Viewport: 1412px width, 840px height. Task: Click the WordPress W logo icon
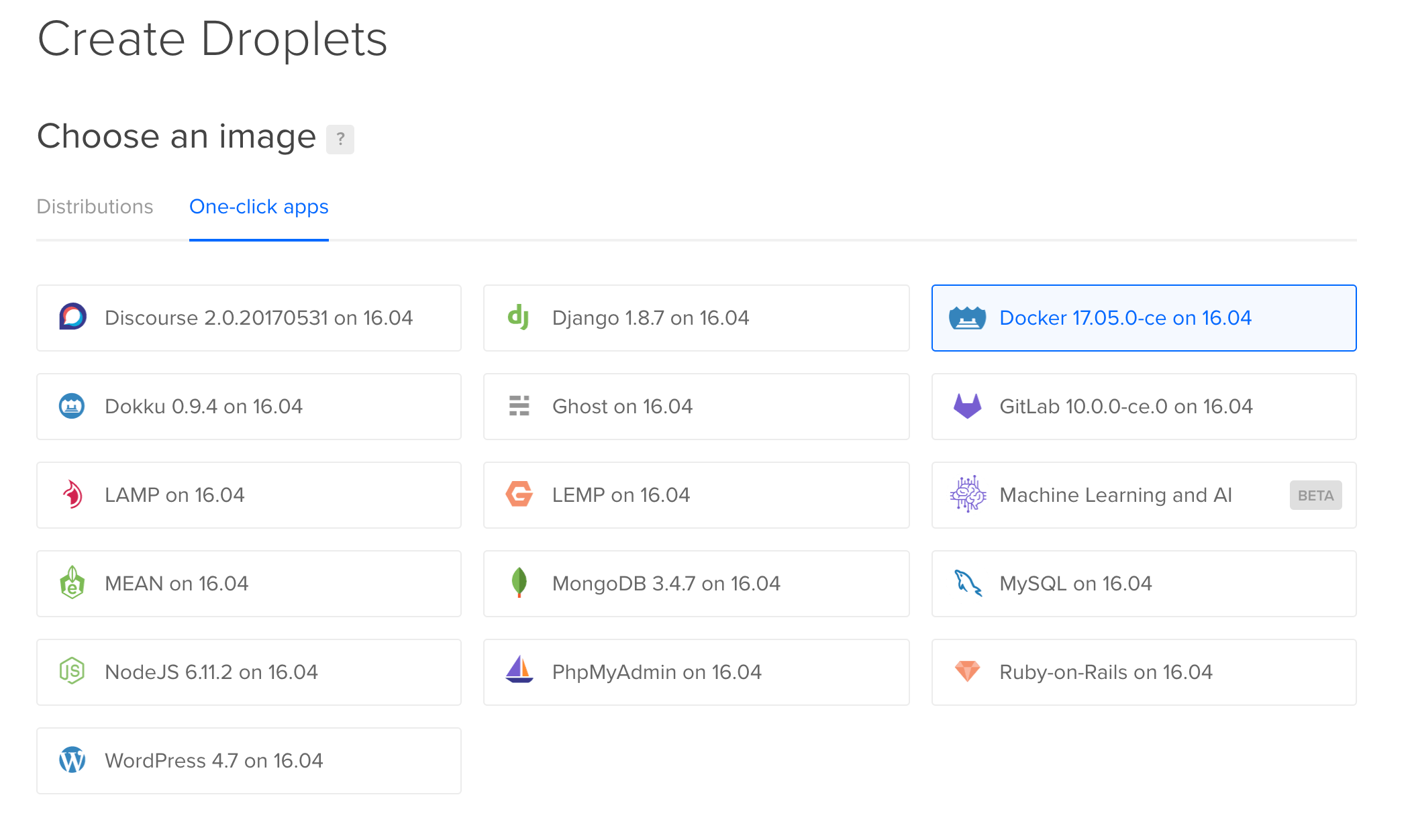point(72,760)
